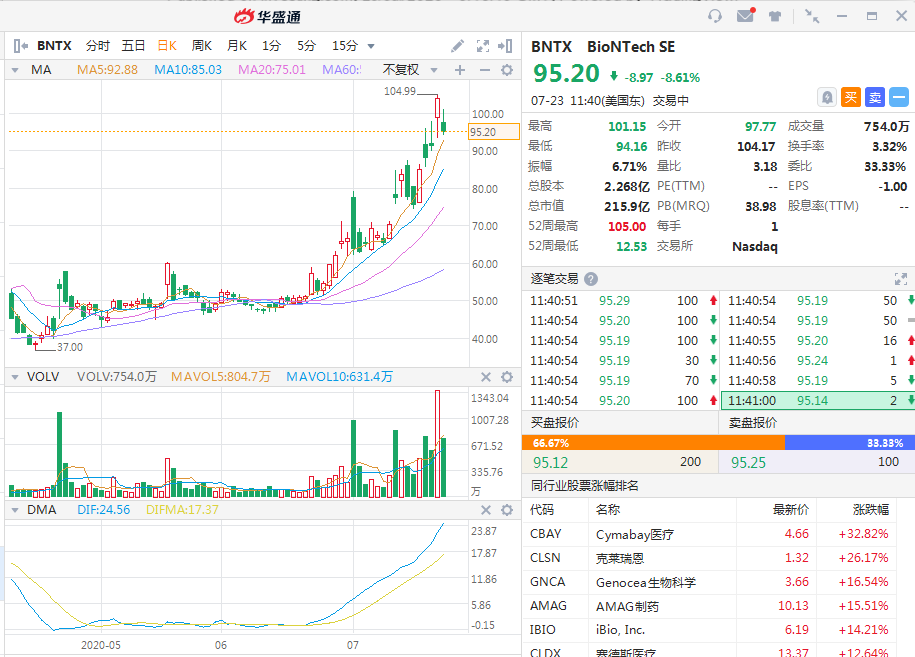Click MA10:85.03 indicator label
Image resolution: width=915 pixels, height=657 pixels.
[188, 70]
